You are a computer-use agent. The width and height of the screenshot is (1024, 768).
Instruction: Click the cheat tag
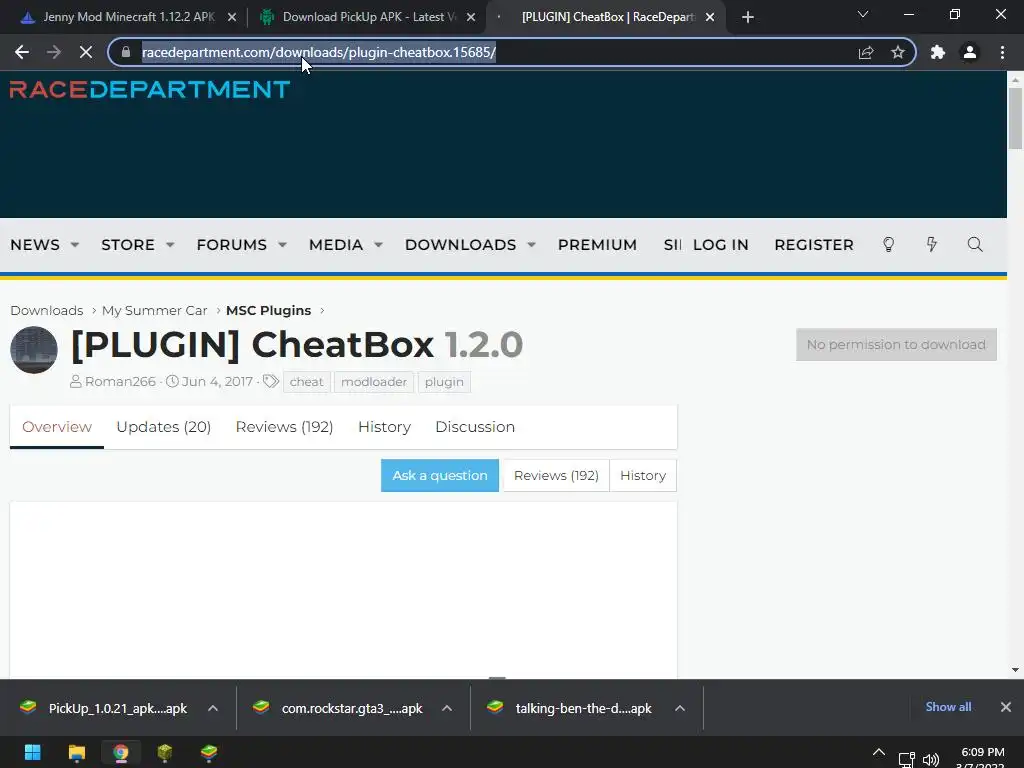(306, 382)
